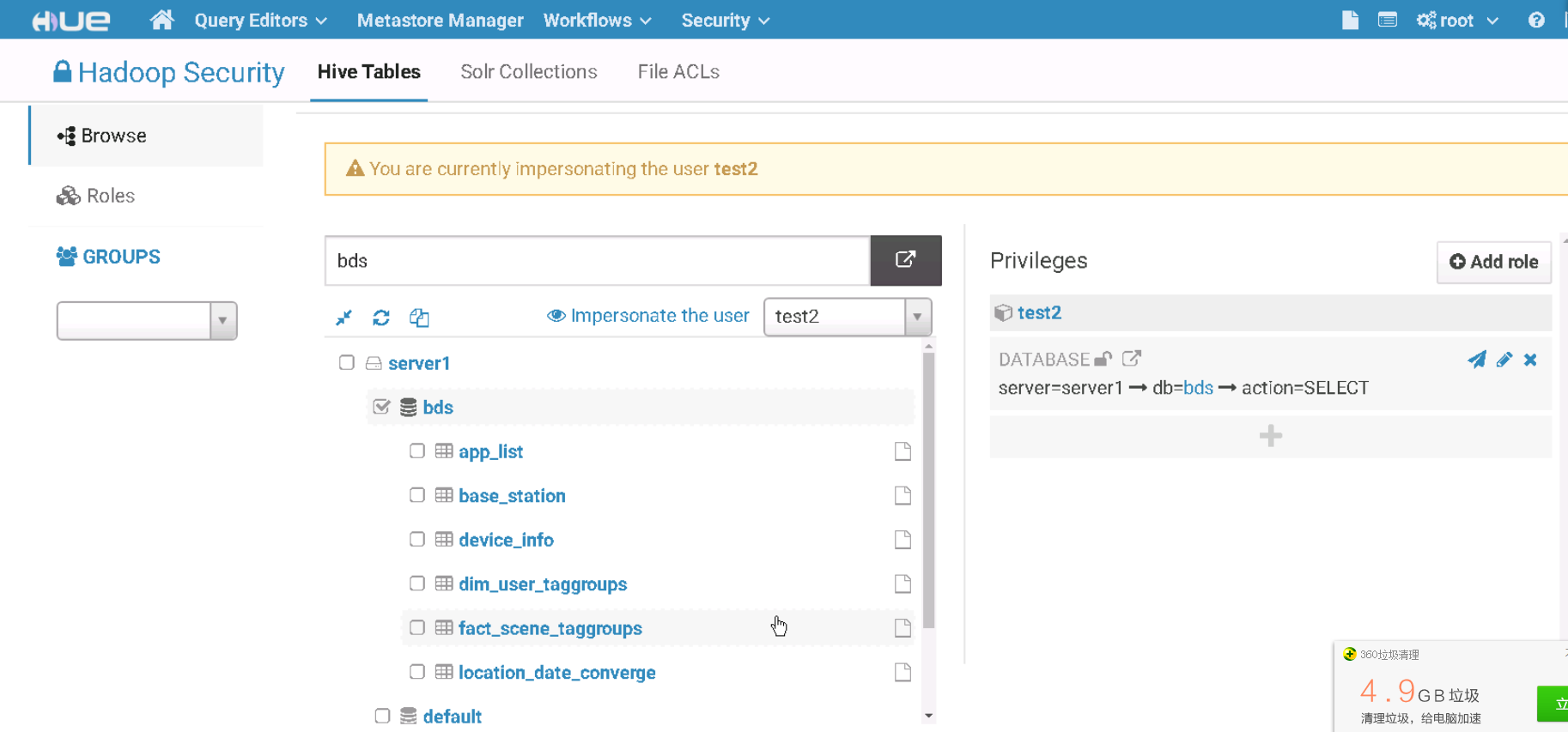Focus the bds path input field
Image resolution: width=1568 pixels, height=732 pixels.
click(x=598, y=260)
